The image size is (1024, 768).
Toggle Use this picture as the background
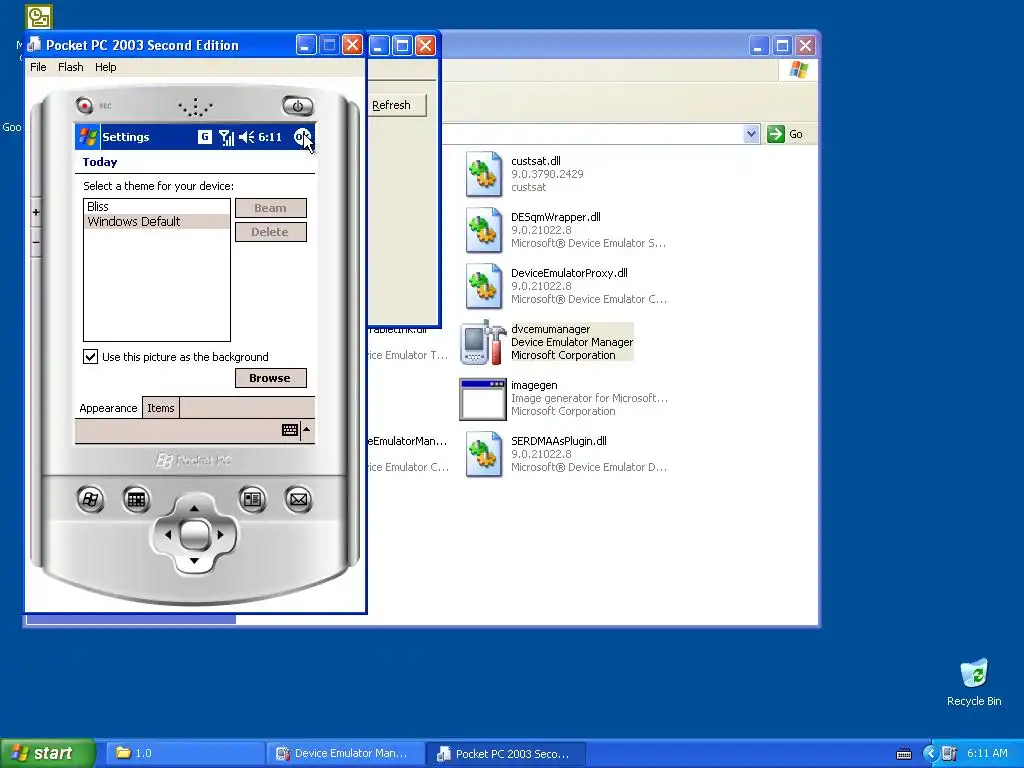tap(91, 357)
